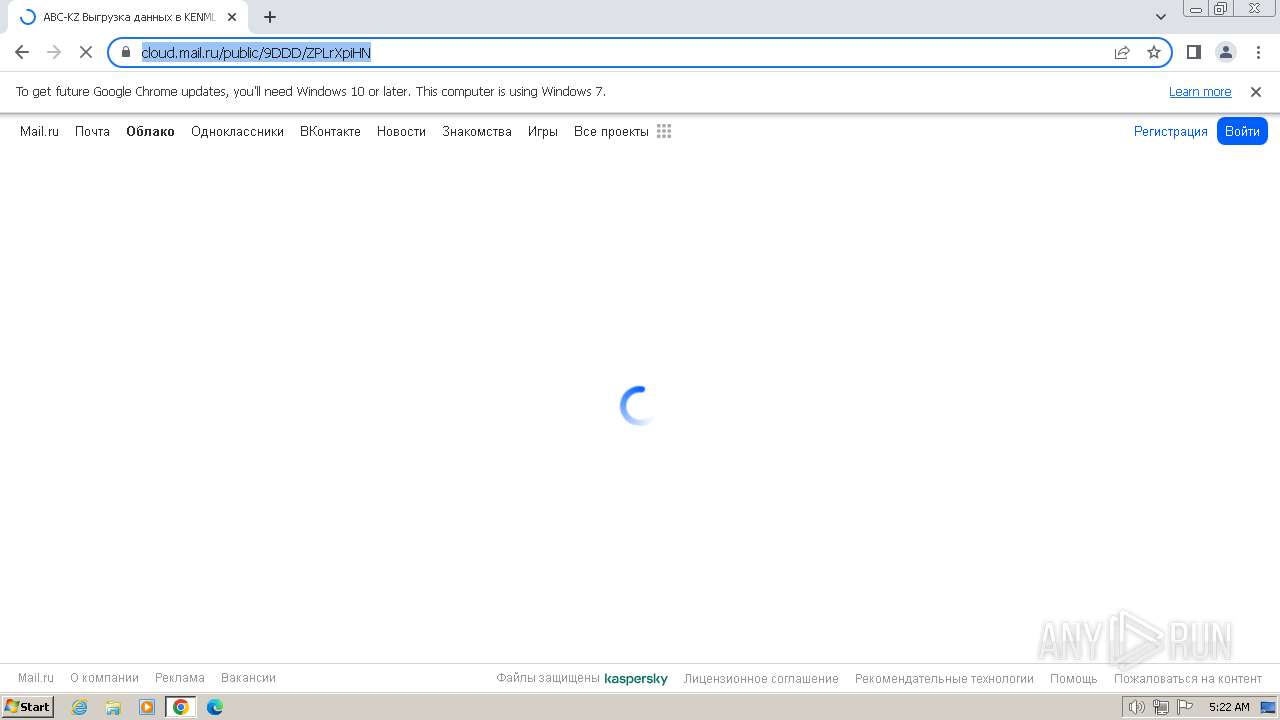This screenshot has height=720, width=1280.
Task: Open File Explorer from taskbar
Action: pyautogui.click(x=113, y=707)
